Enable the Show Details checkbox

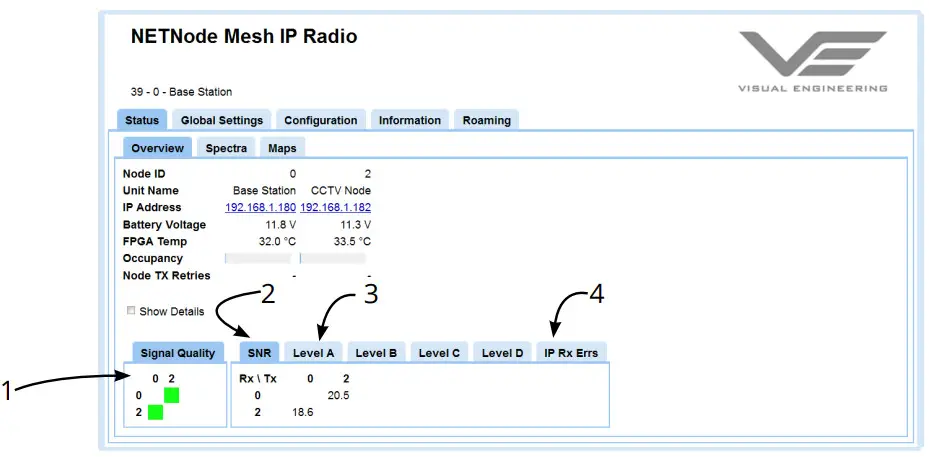point(132,311)
